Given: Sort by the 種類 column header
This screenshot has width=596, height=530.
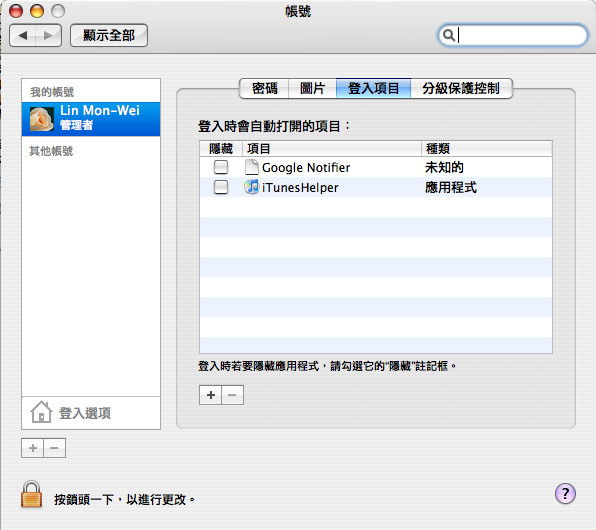Looking at the screenshot, I should click(487, 149).
